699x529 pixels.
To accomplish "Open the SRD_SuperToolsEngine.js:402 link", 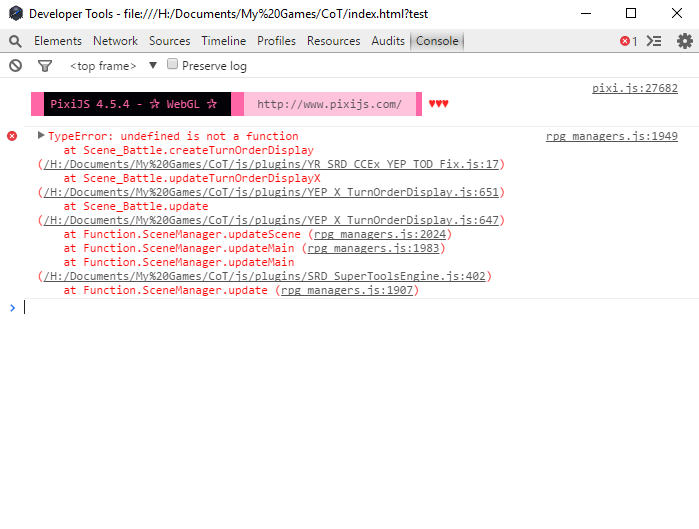I will coord(264,276).
